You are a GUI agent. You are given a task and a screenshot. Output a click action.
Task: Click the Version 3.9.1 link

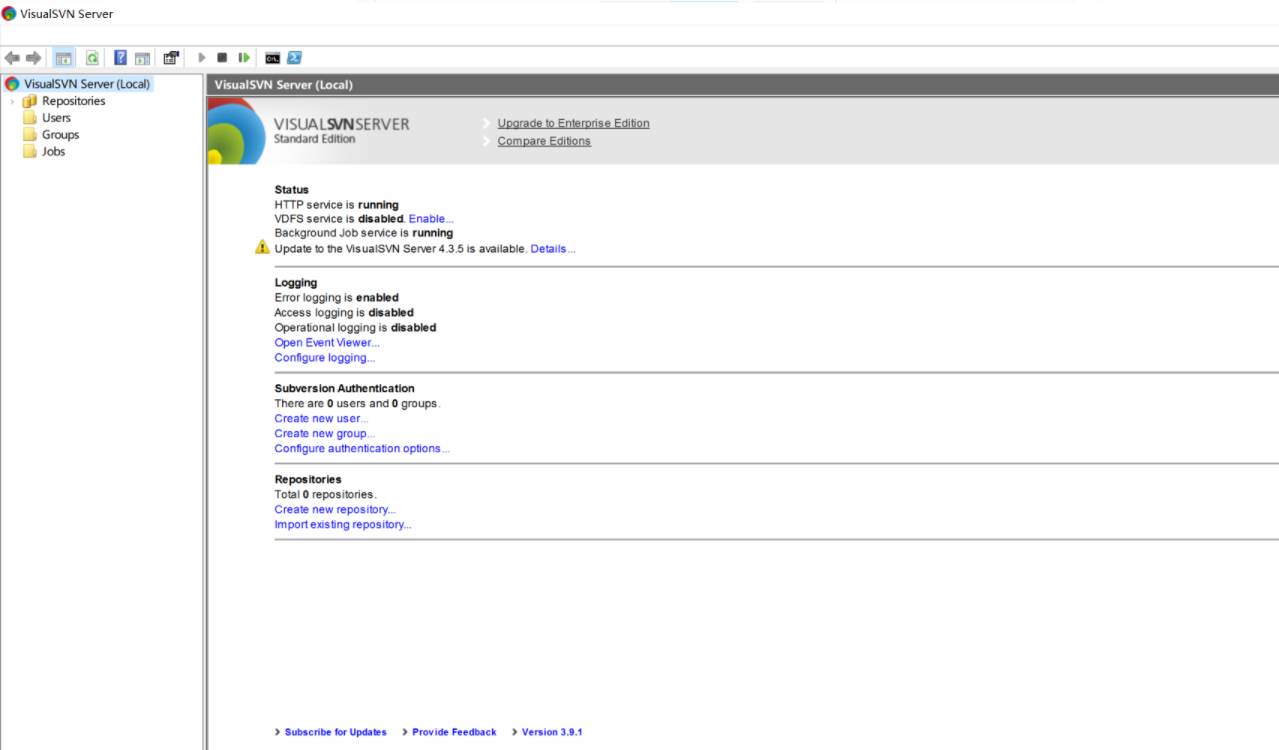552,732
